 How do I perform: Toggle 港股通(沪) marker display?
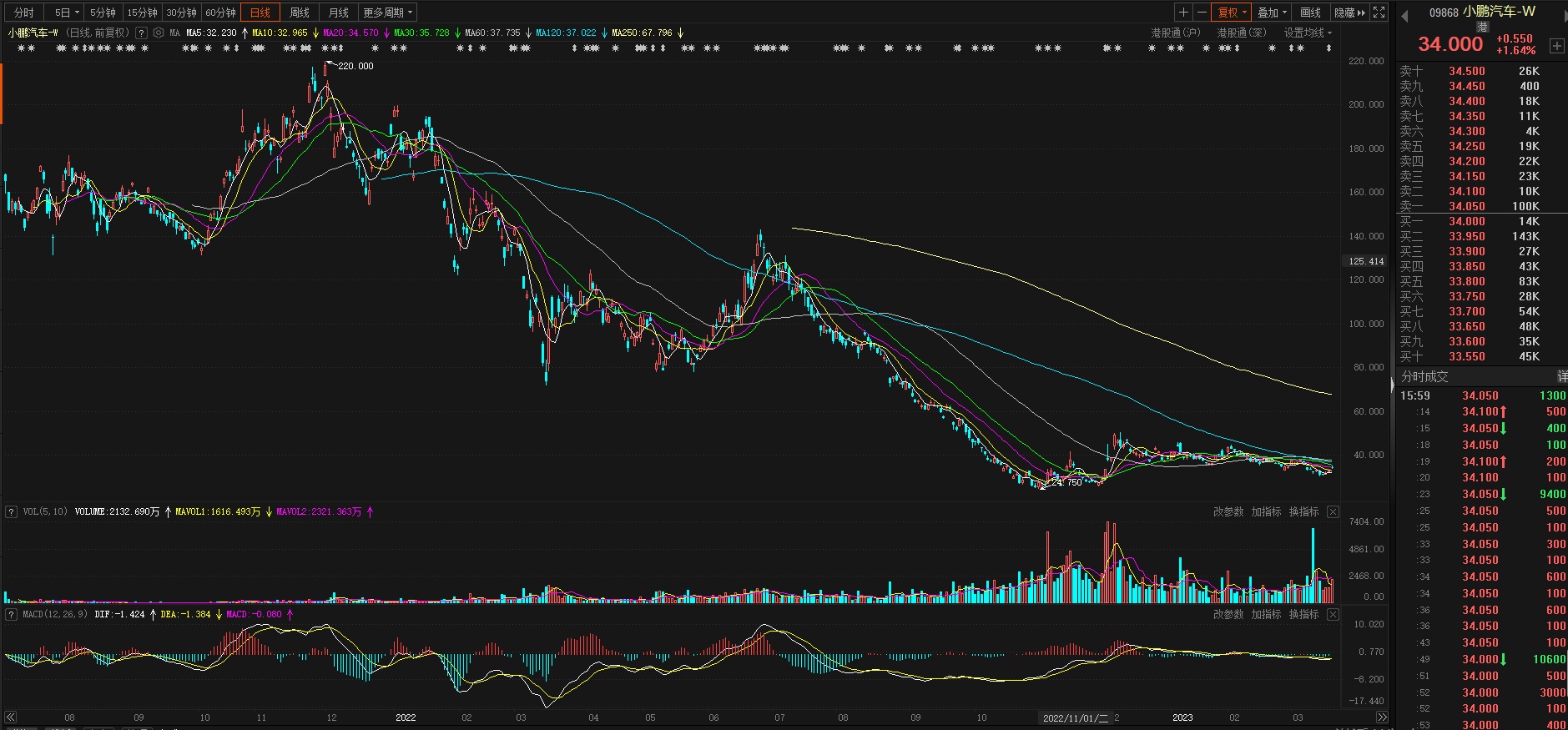(x=1175, y=33)
